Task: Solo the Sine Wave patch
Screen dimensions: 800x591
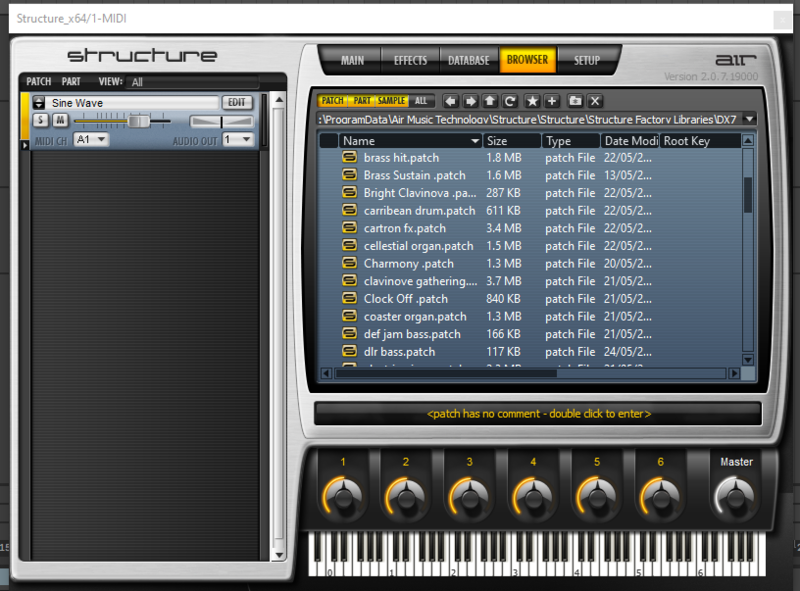Action: tap(40, 120)
